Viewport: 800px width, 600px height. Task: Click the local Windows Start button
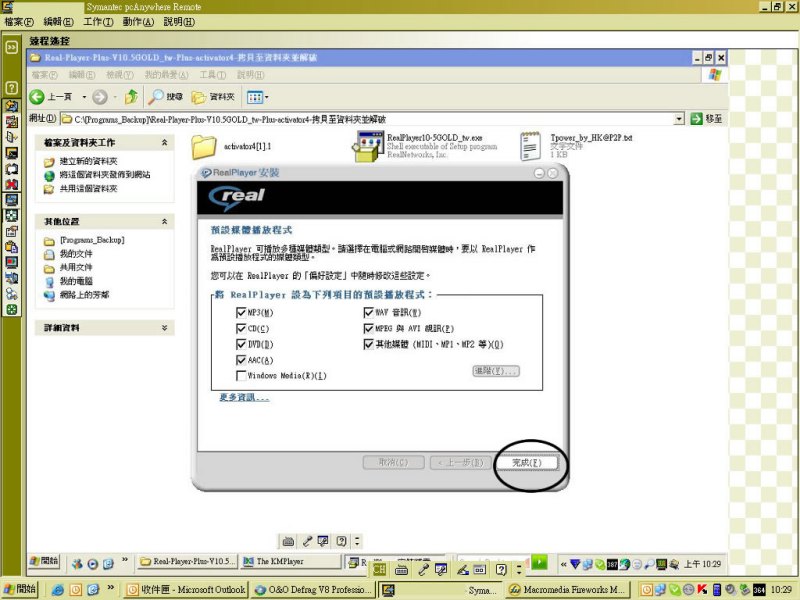pyautogui.click(x=19, y=589)
